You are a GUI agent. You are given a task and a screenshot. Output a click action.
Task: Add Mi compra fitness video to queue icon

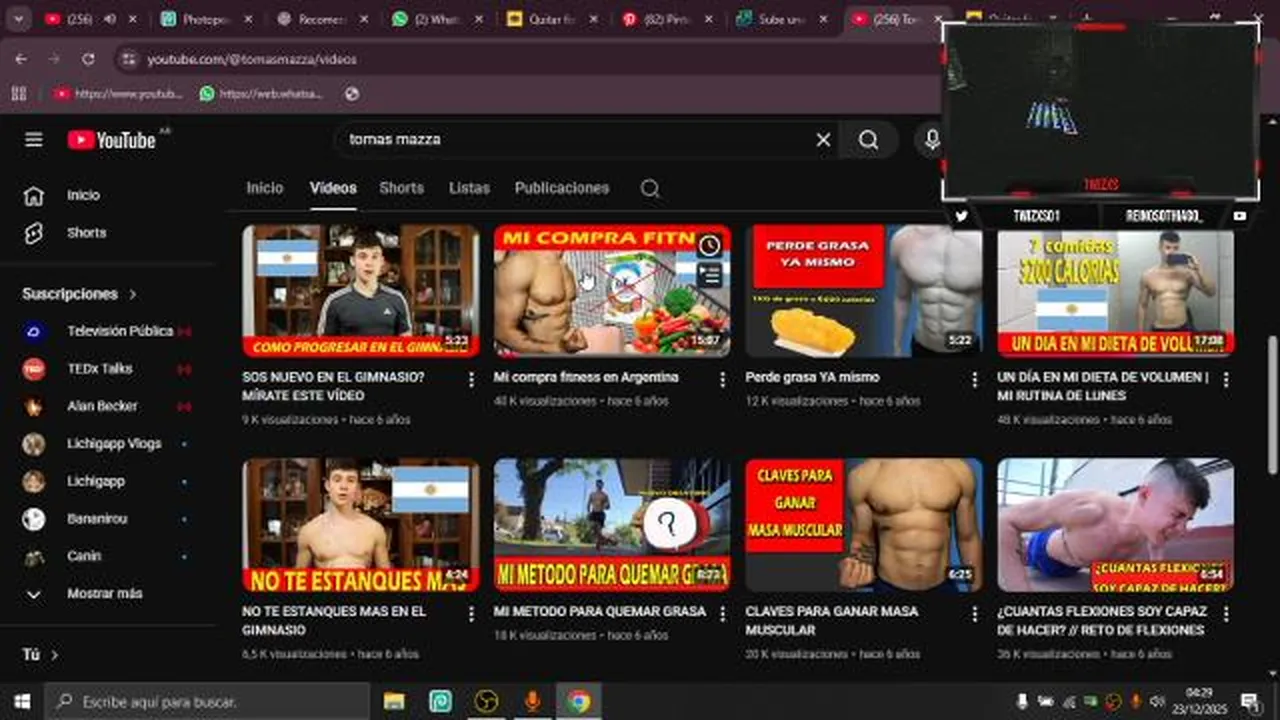point(709,275)
